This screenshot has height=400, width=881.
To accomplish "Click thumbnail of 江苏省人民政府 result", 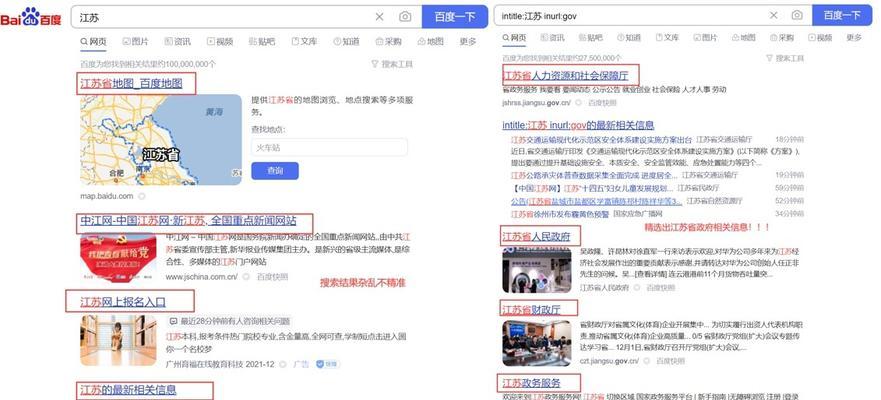I will tap(537, 270).
